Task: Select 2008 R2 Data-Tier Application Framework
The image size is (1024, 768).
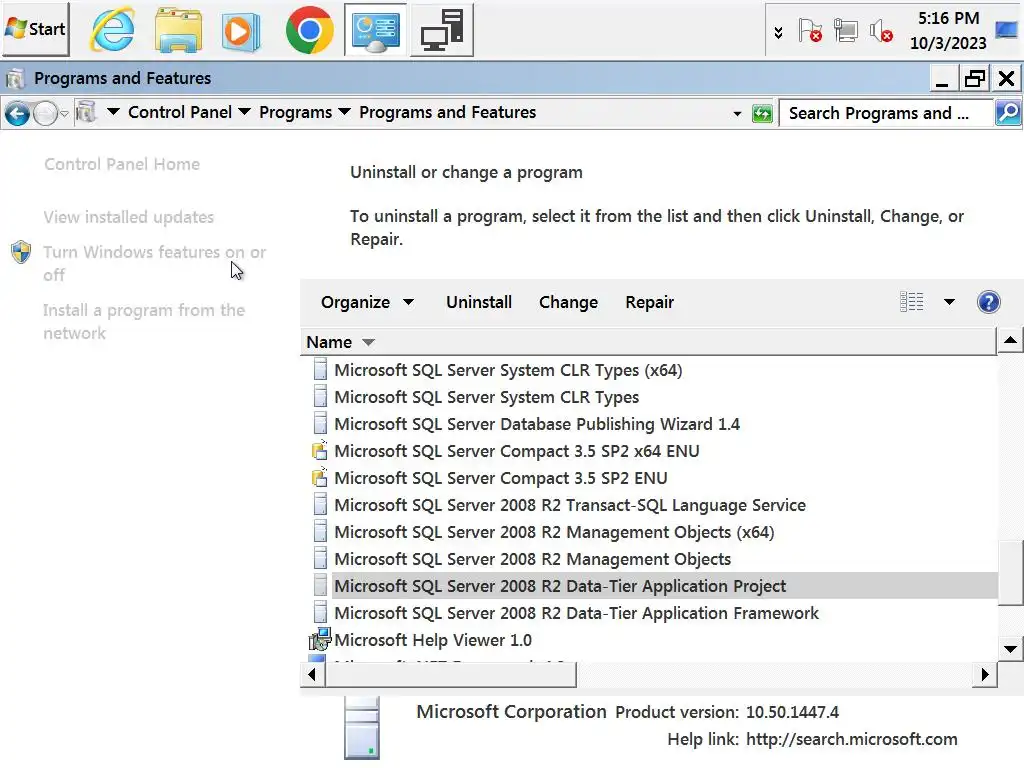Action: 576,613
